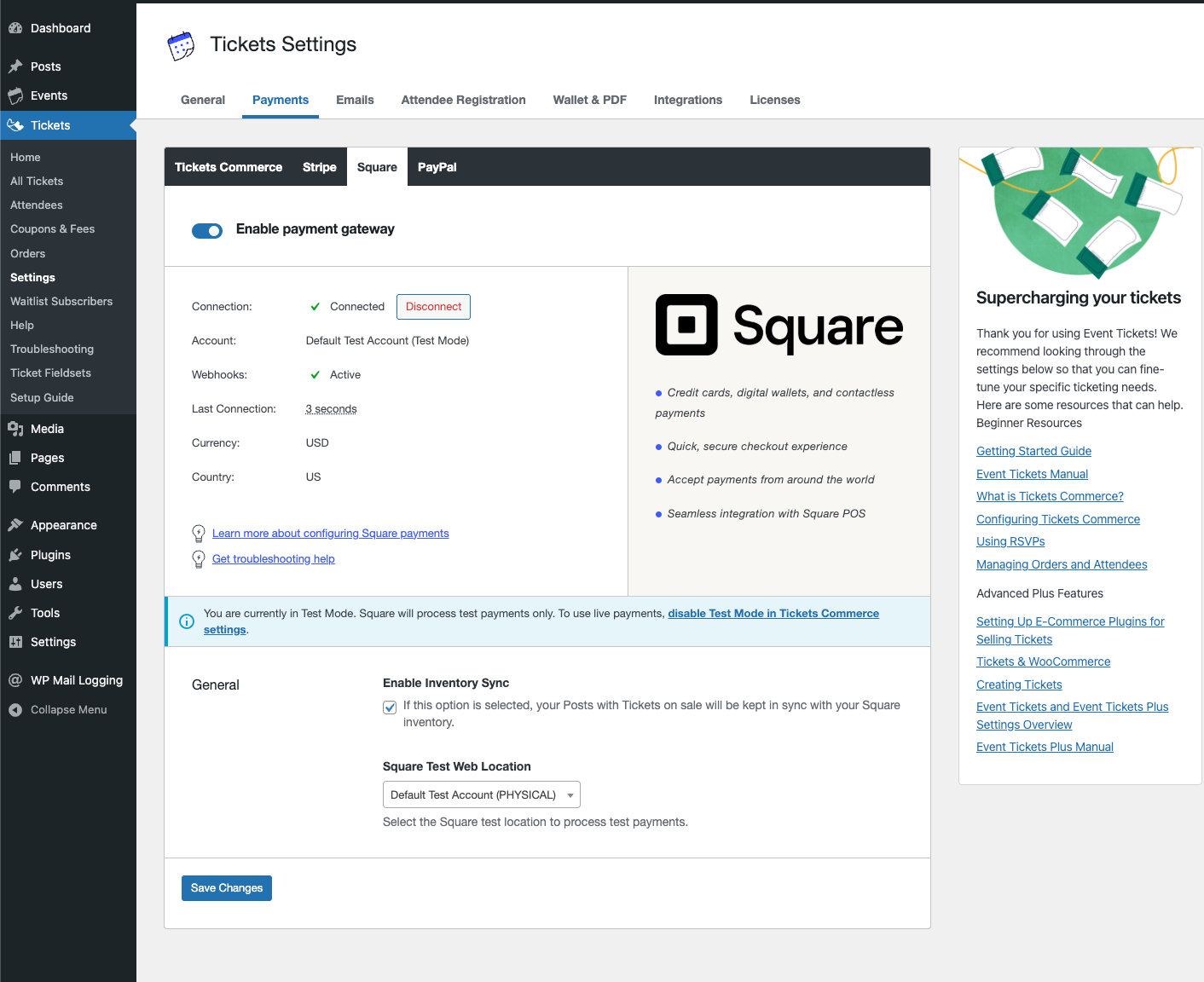
Task: Click the lightbulb icon beside troubleshooting help
Action: [x=199, y=558]
